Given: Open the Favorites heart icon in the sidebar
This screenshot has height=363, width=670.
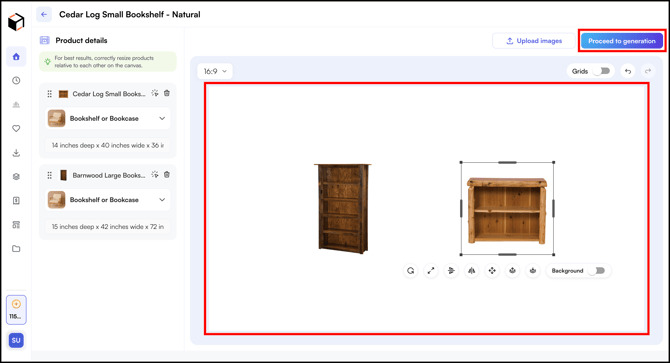Looking at the screenshot, I should point(16,128).
